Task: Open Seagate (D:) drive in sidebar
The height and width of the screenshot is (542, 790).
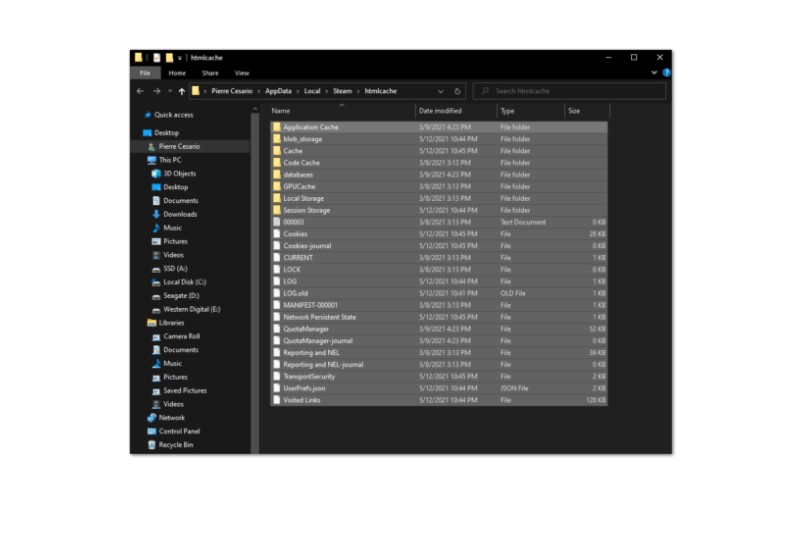Action: tap(181, 296)
